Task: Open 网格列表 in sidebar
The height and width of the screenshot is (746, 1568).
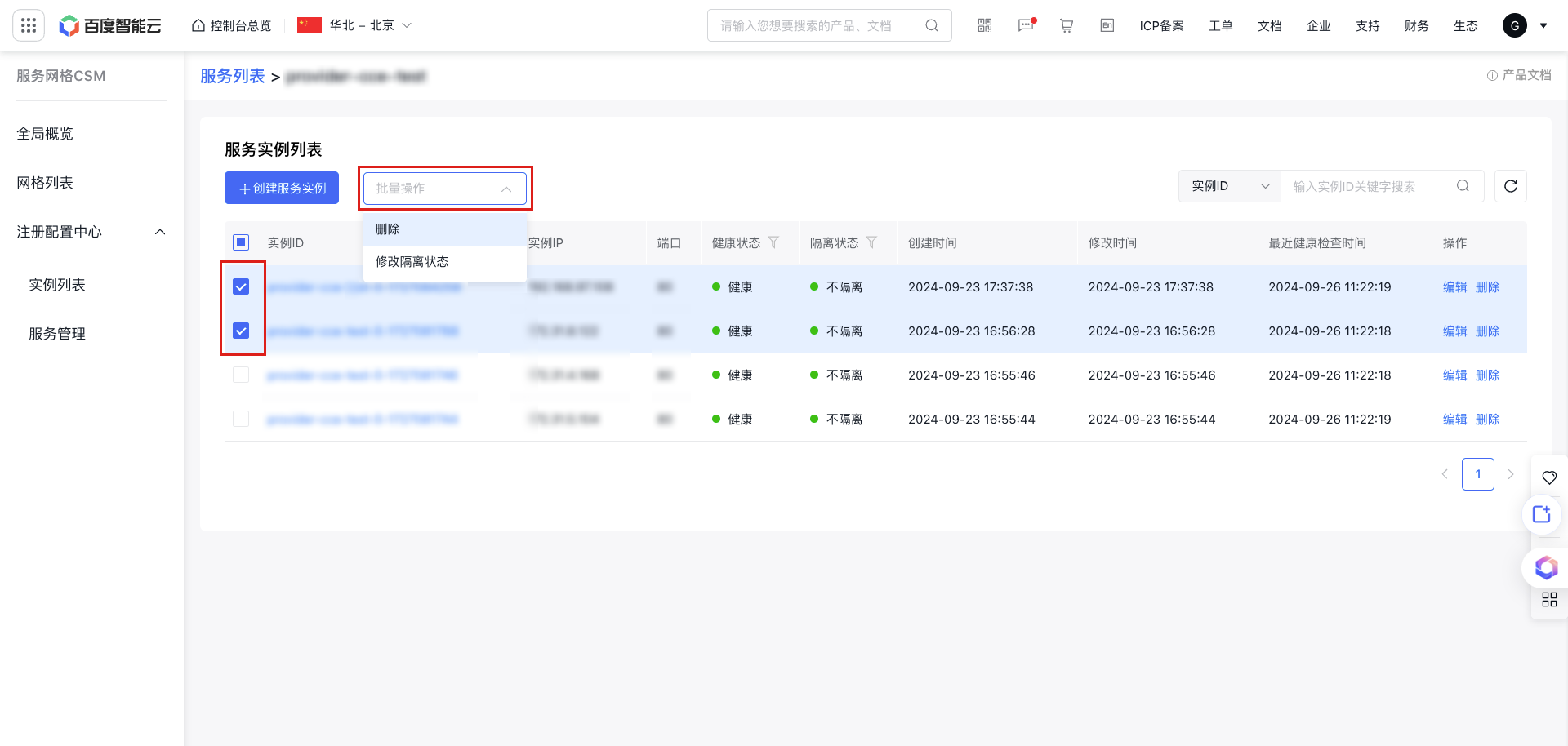Action: pos(45,183)
